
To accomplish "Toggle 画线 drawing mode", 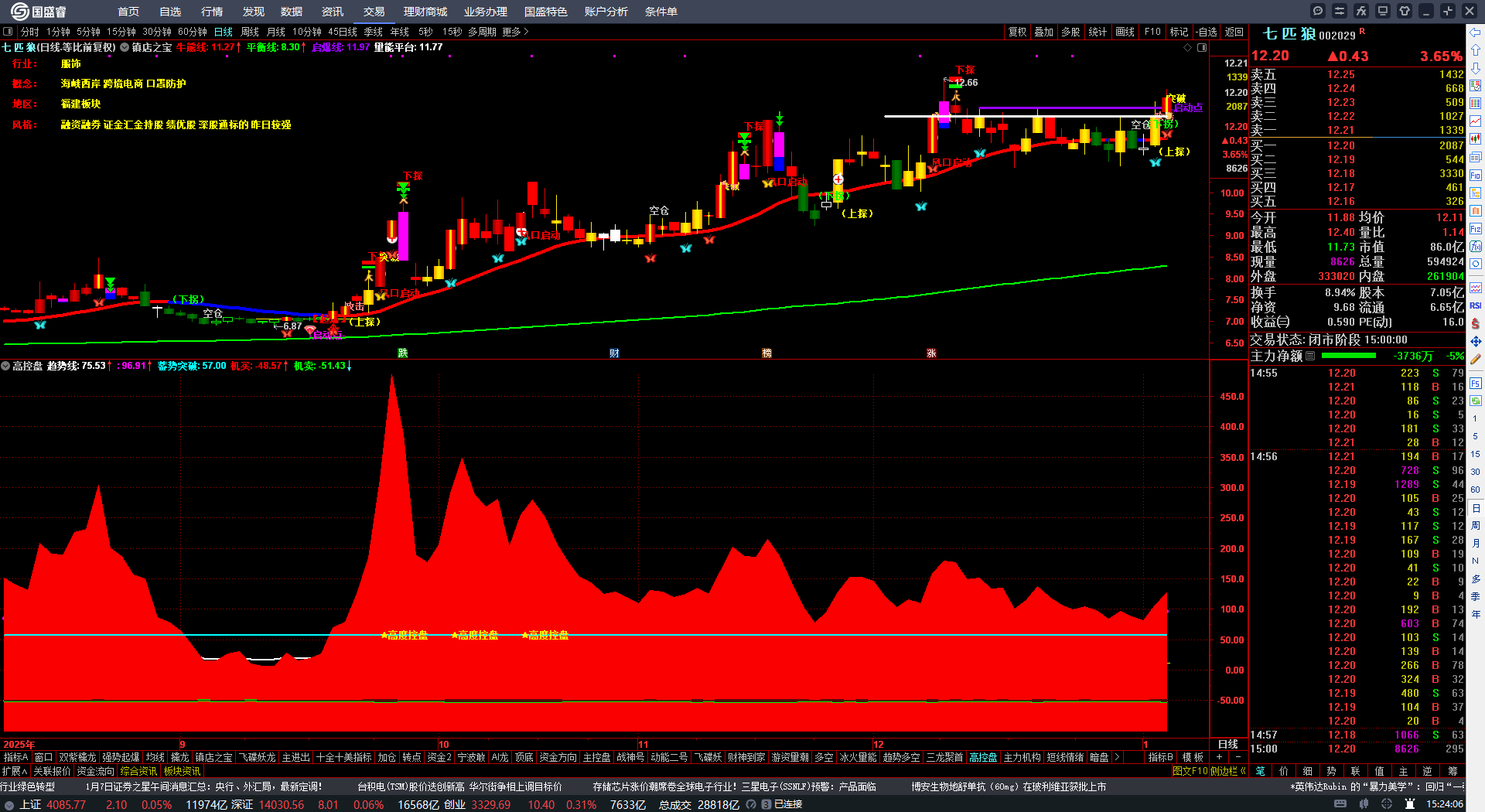I will [1125, 32].
